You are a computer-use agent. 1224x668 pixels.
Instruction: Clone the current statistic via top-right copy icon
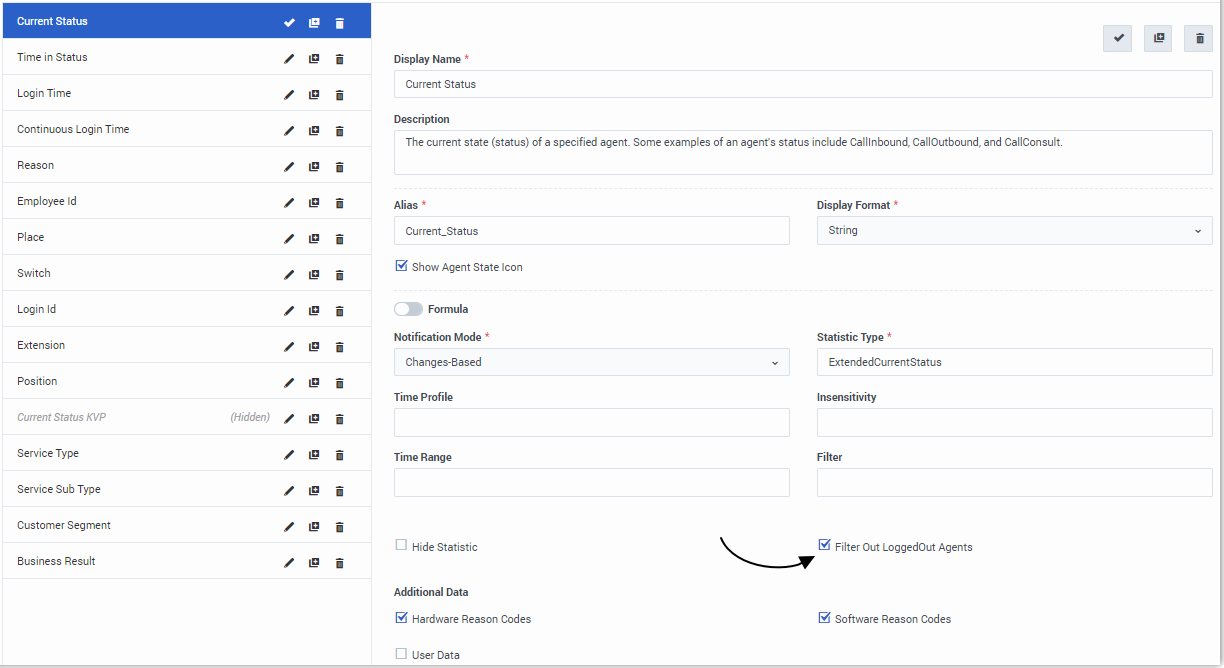pyautogui.click(x=1157, y=38)
